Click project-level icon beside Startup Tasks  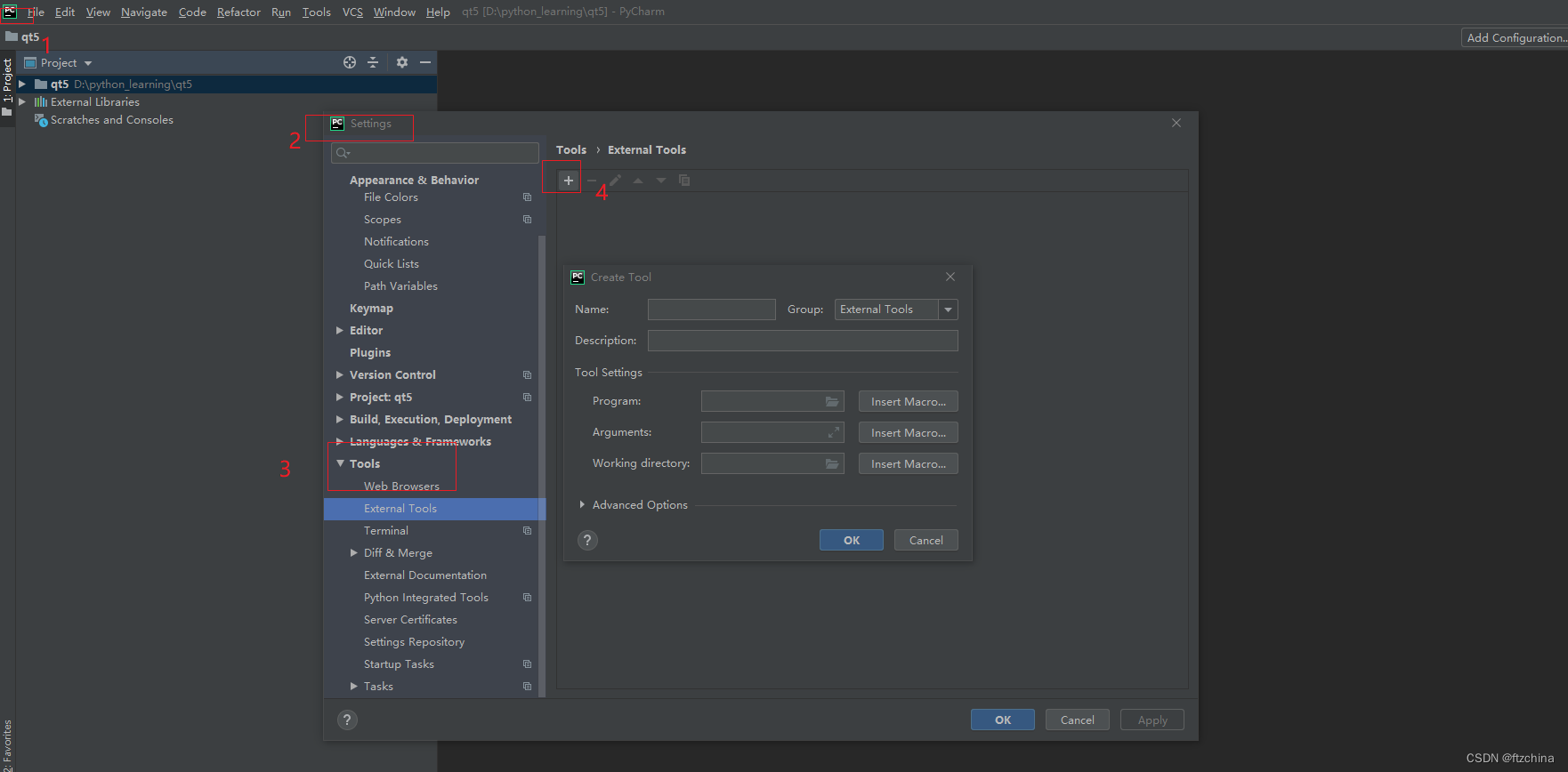coord(527,664)
